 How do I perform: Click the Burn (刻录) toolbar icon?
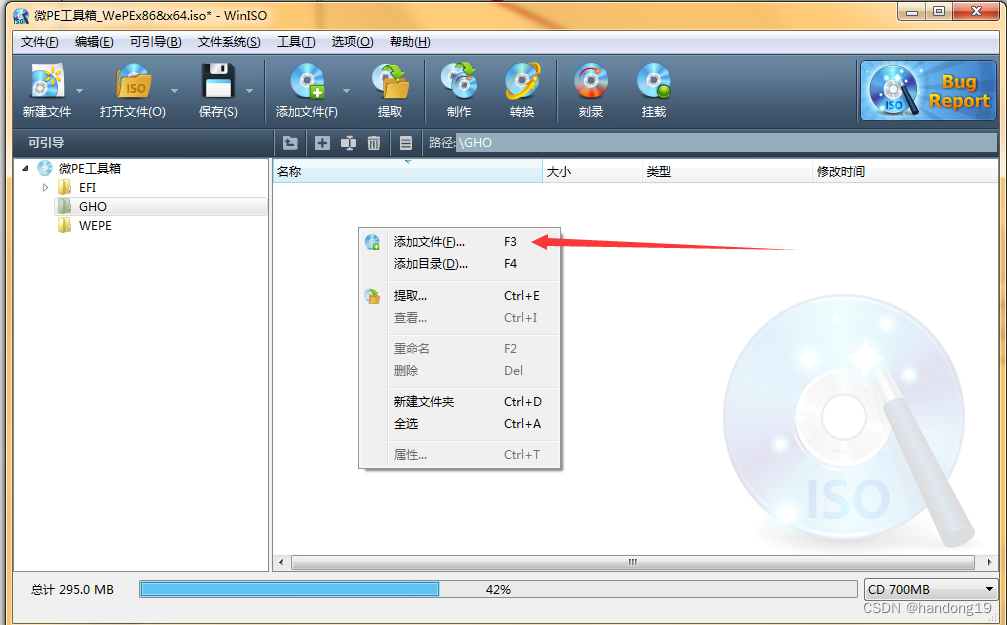click(591, 82)
